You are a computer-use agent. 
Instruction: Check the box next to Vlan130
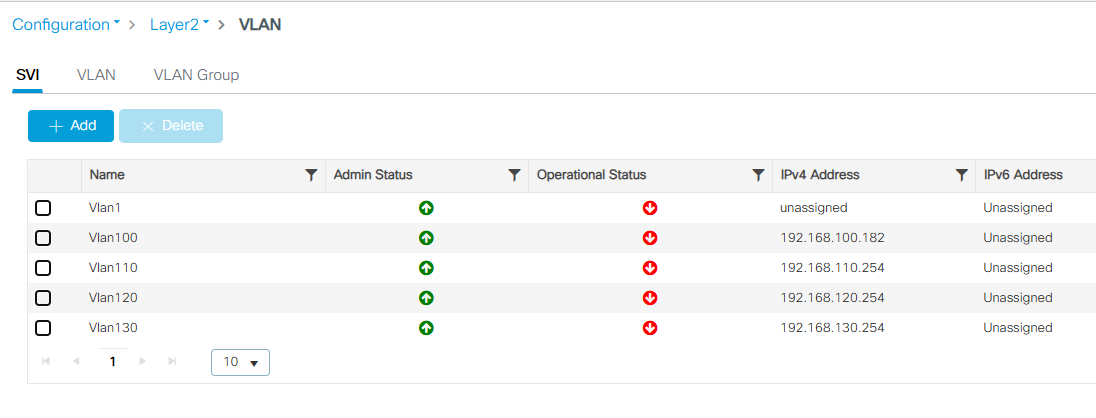pyautogui.click(x=43, y=327)
